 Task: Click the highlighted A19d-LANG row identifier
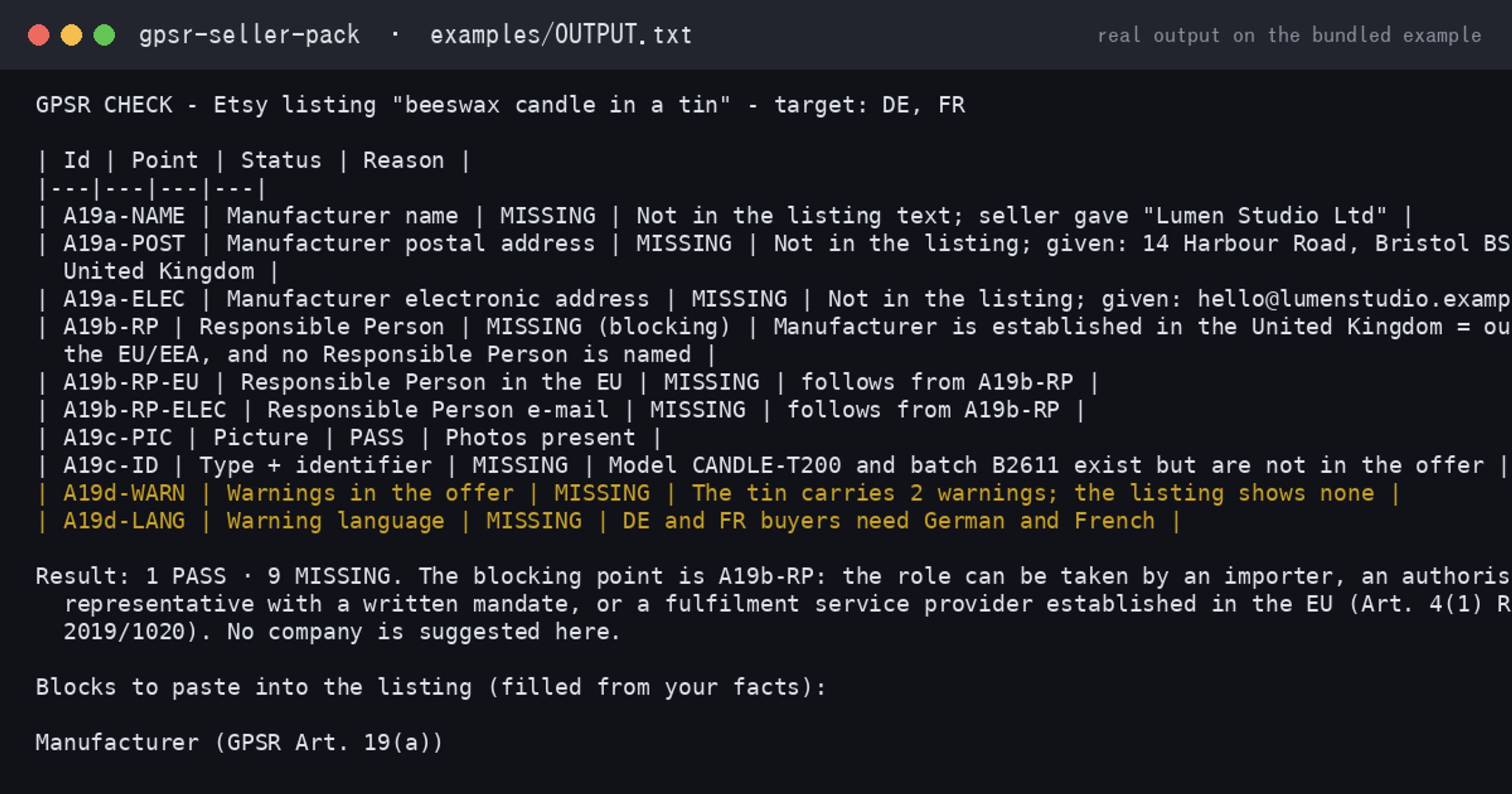coord(124,521)
